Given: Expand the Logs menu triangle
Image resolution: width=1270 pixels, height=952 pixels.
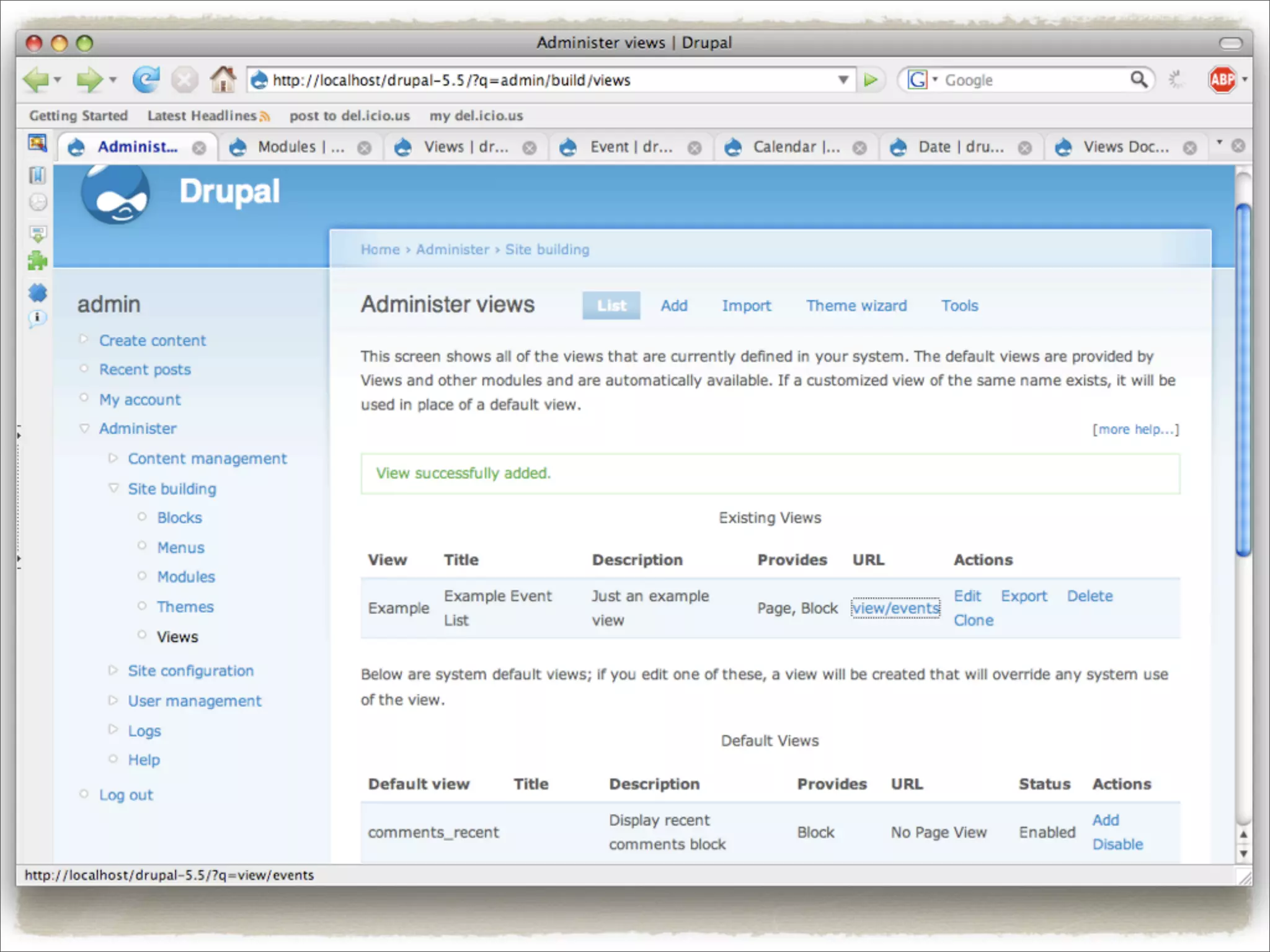Looking at the screenshot, I should [x=113, y=729].
